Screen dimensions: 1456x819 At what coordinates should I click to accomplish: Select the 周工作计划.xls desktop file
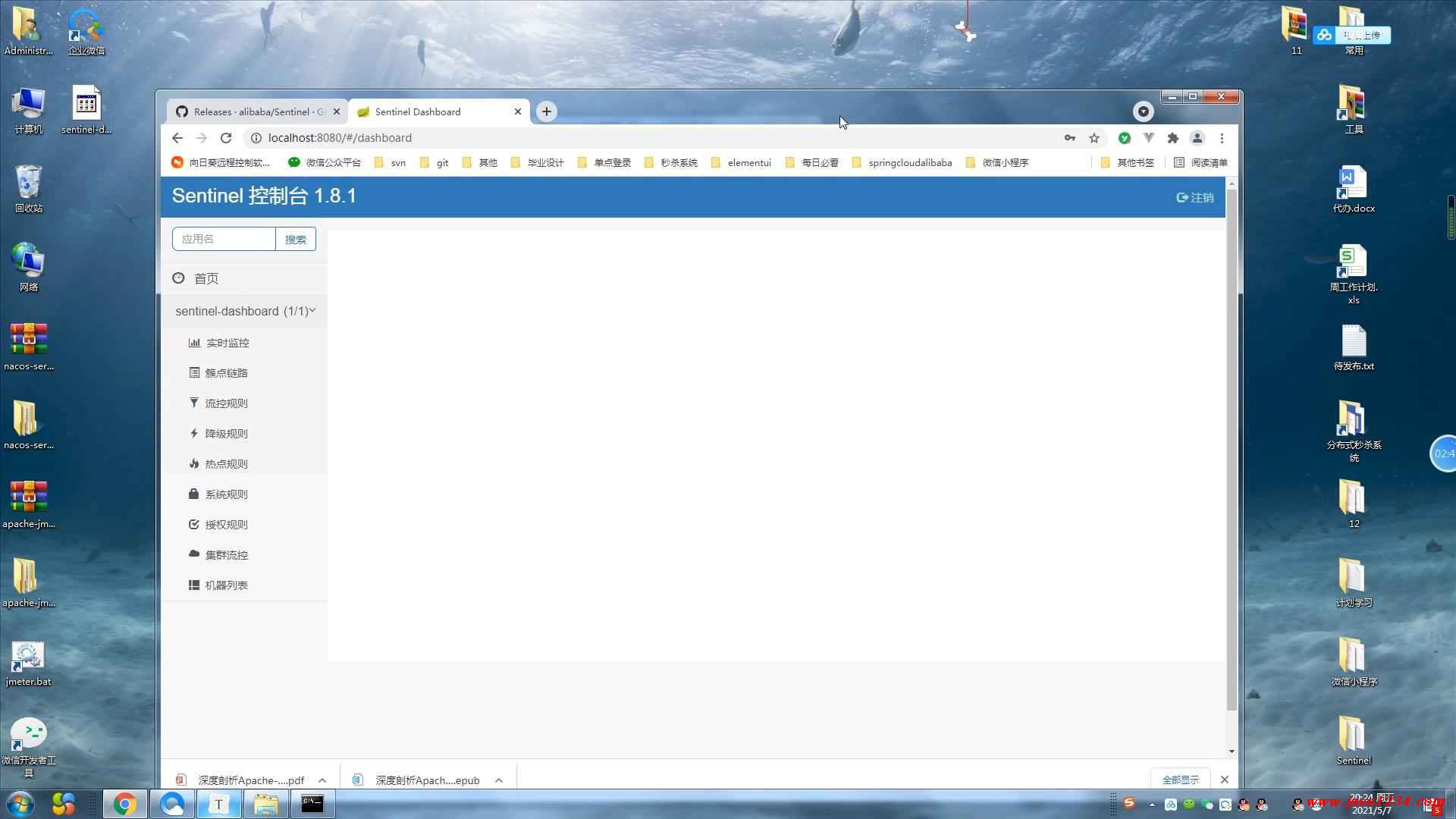click(1354, 275)
